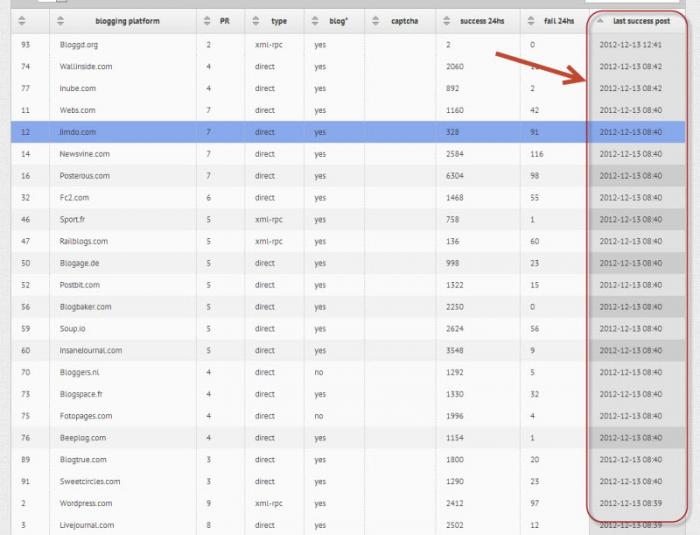700x535 pixels.
Task: Select the Sweetcircles.com platform name
Action: point(90,481)
